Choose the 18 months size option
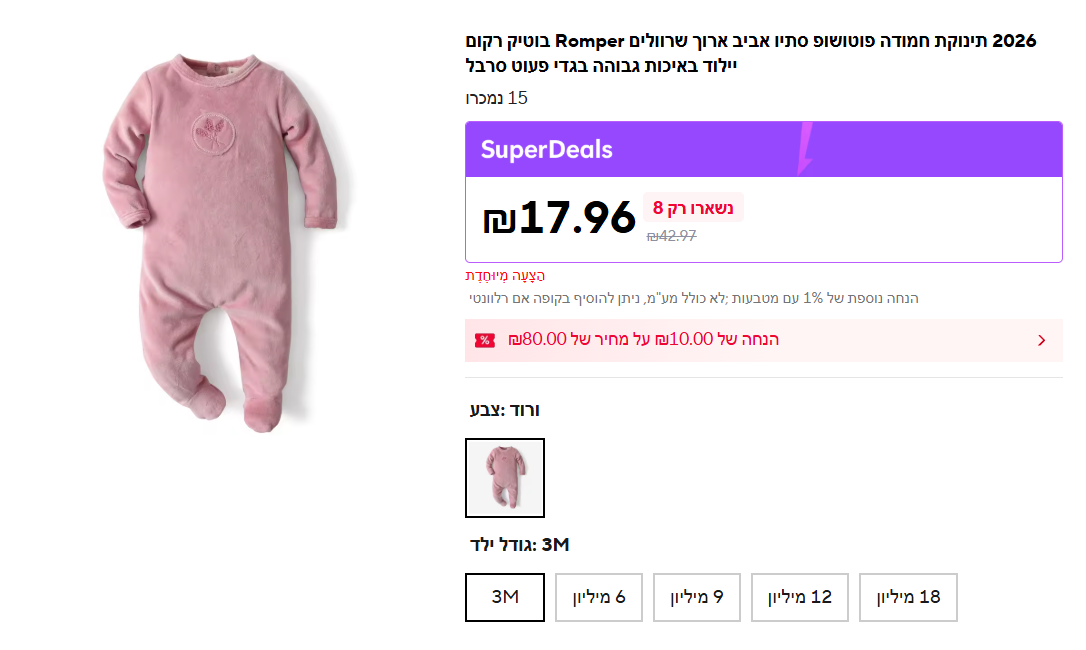The image size is (1086, 650). pos(908,597)
